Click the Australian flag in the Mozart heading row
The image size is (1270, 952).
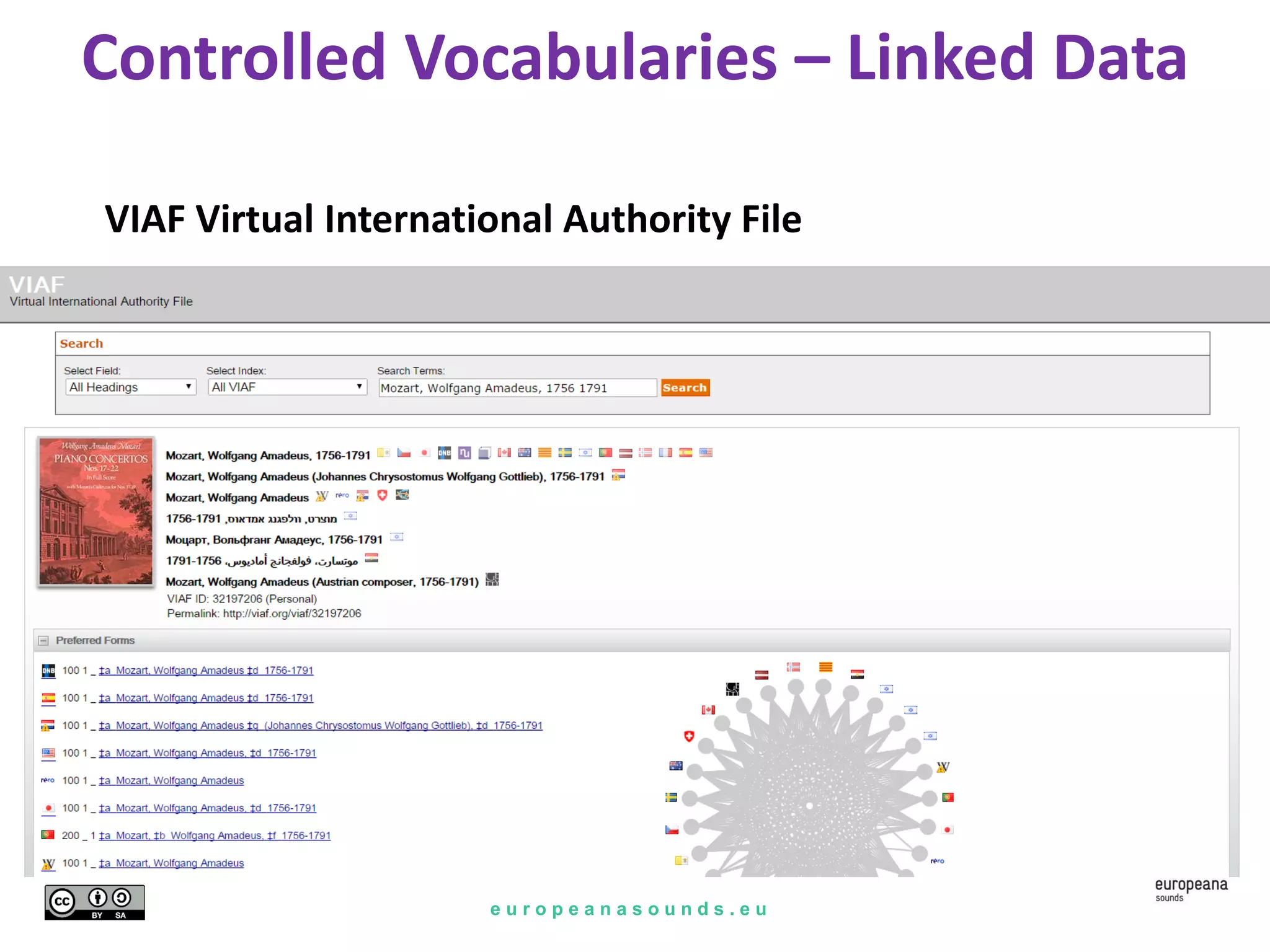525,452
